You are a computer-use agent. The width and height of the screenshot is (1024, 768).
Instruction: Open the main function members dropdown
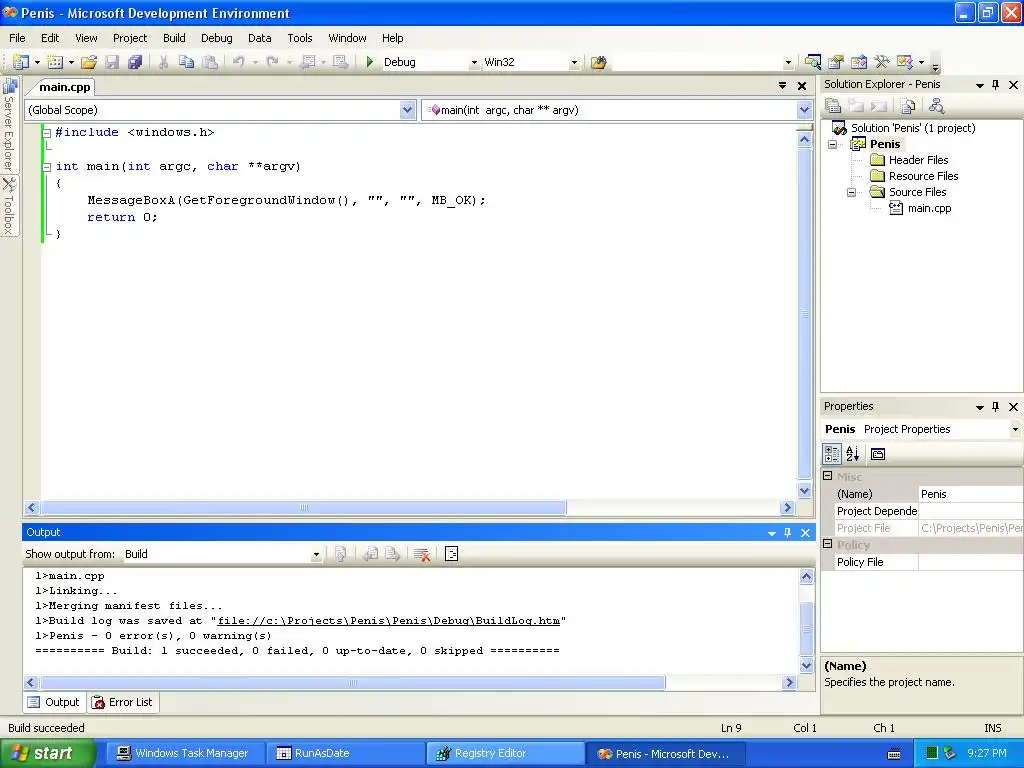(805, 110)
